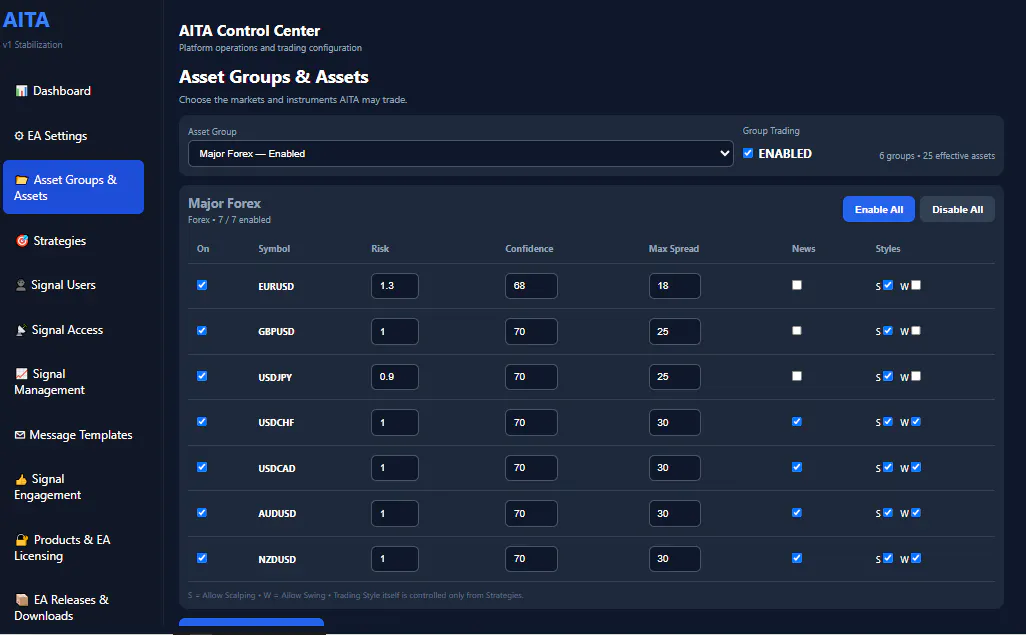This screenshot has height=635, width=1026.
Task: Click the AUDUSD Confidence field
Action: (x=531, y=513)
